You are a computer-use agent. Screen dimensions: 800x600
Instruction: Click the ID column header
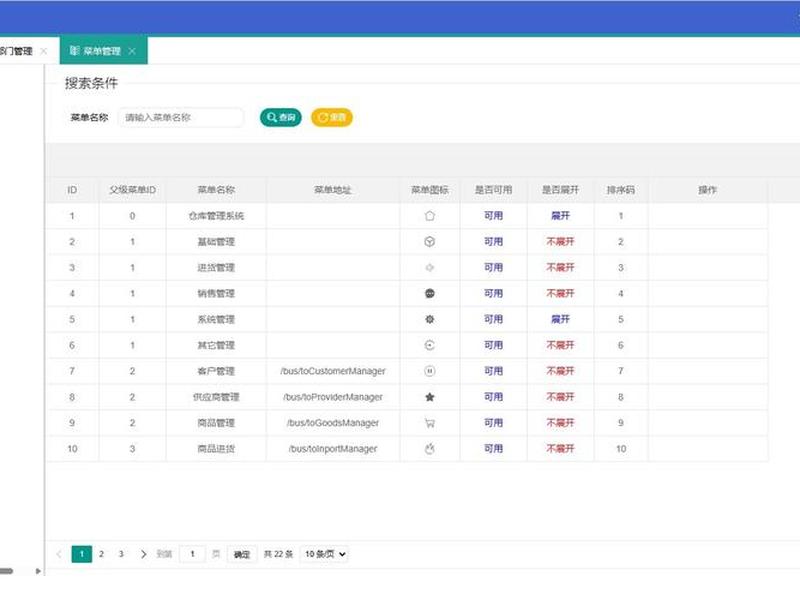tap(72, 190)
